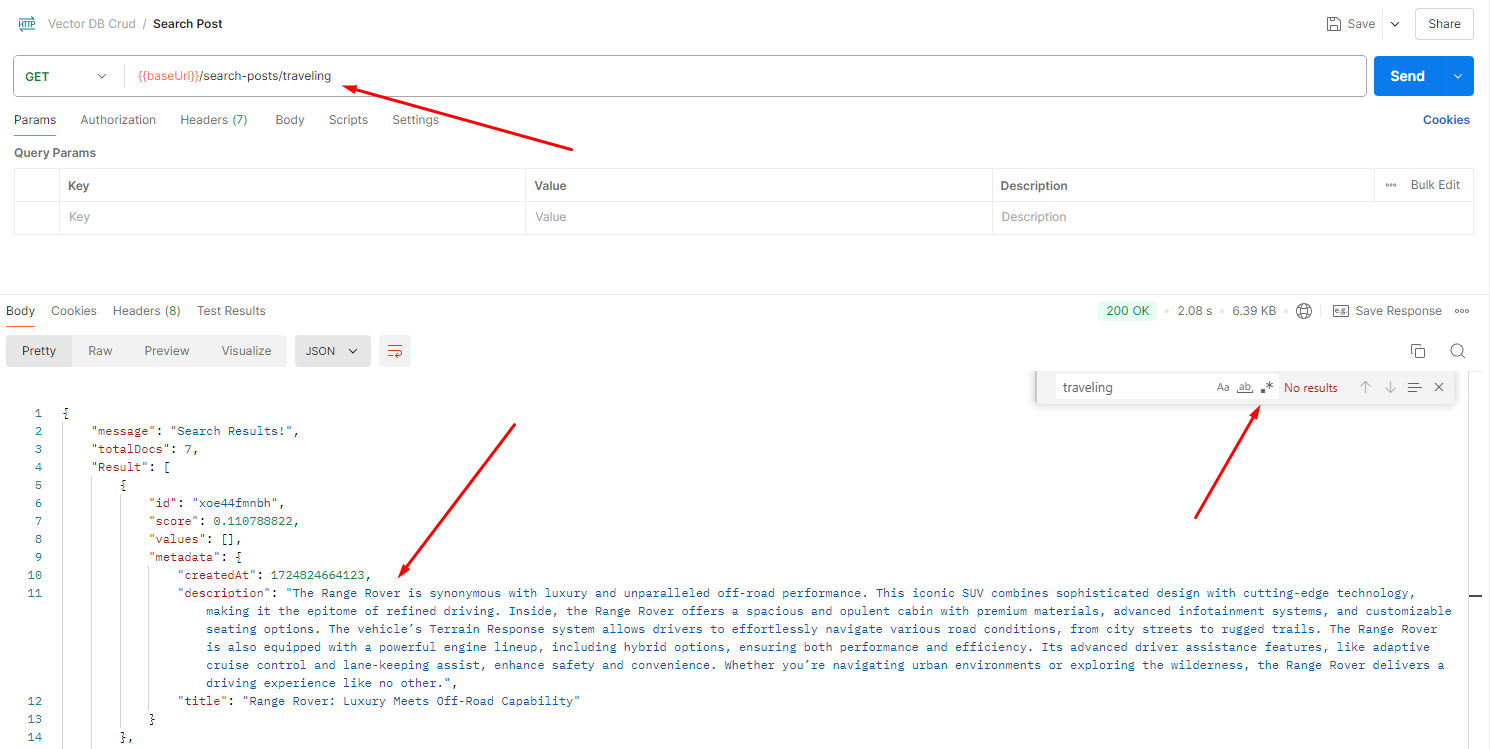The width and height of the screenshot is (1490, 749).
Task: Switch to the Headers (7) tab
Action: [x=213, y=119]
